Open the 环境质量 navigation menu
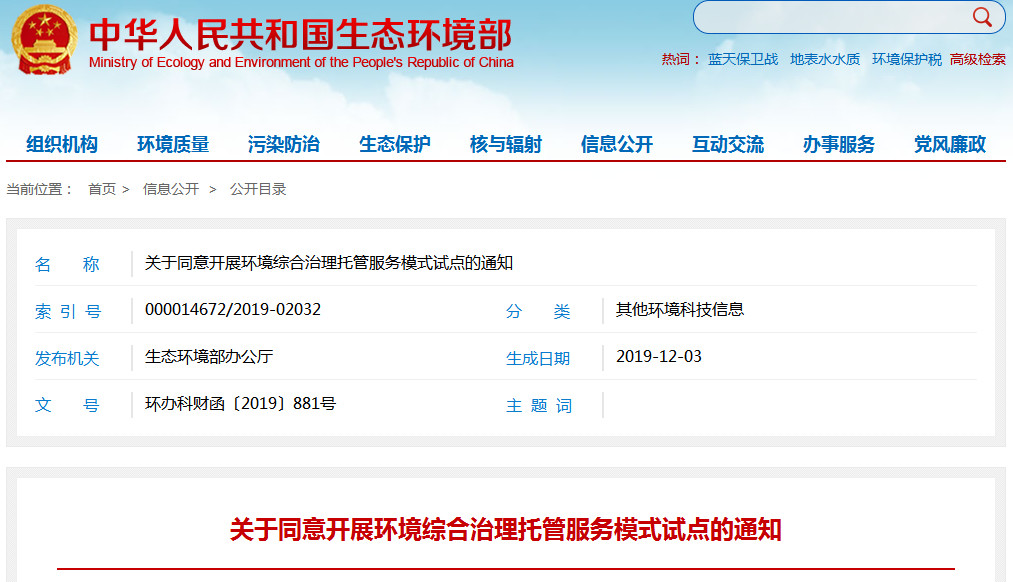The height and width of the screenshot is (582, 1013). point(173,144)
